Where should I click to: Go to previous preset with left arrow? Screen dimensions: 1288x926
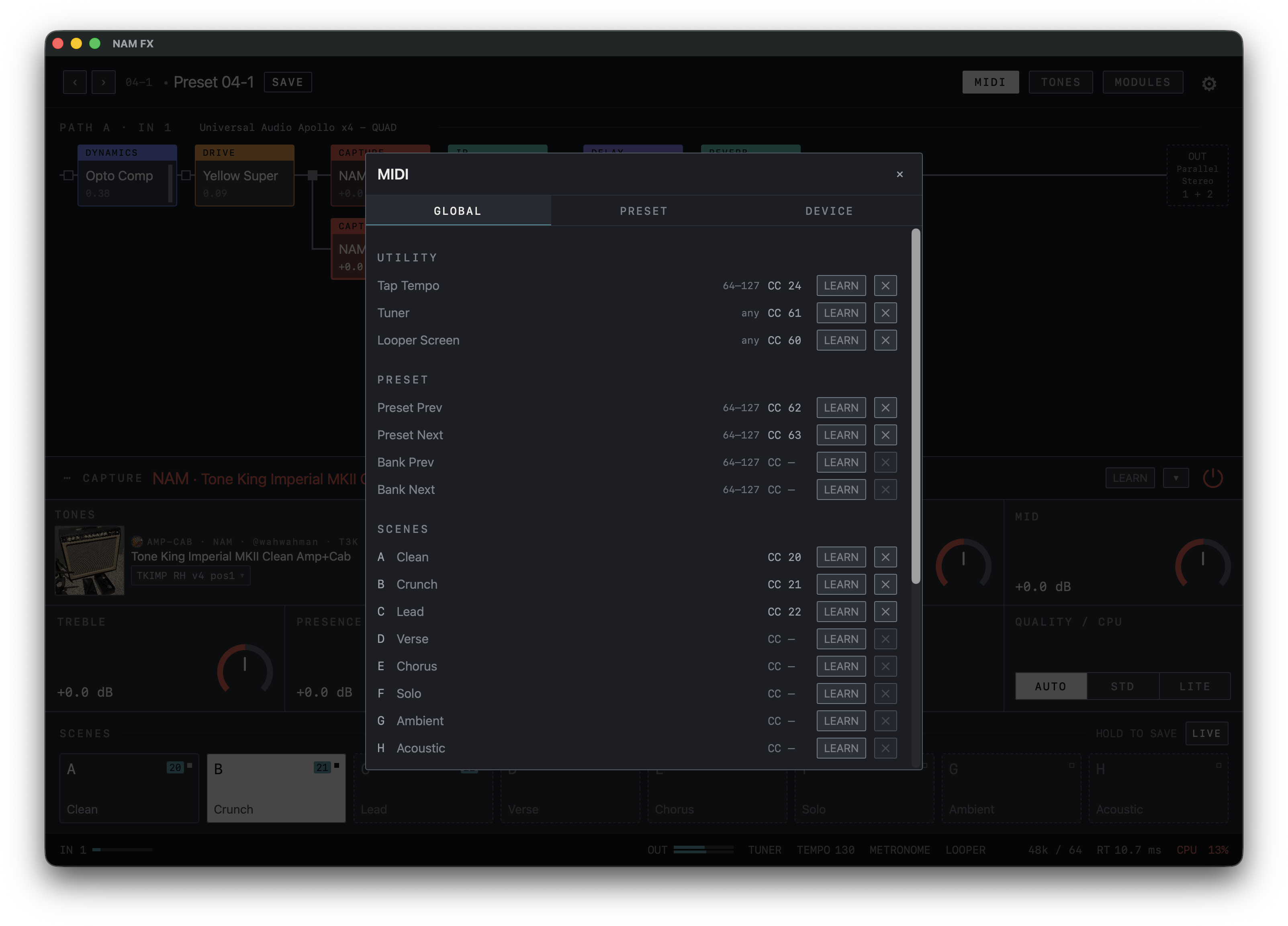tap(75, 82)
